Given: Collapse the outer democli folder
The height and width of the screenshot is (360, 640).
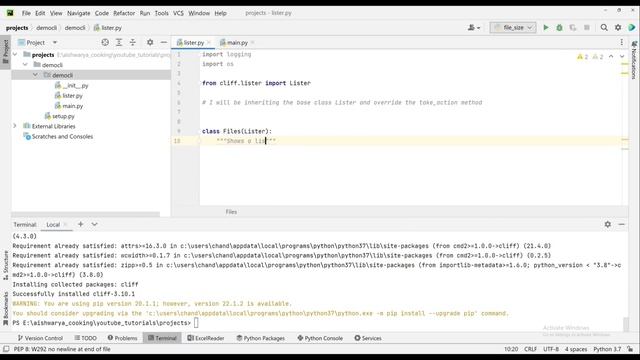Looking at the screenshot, I should click(25, 64).
